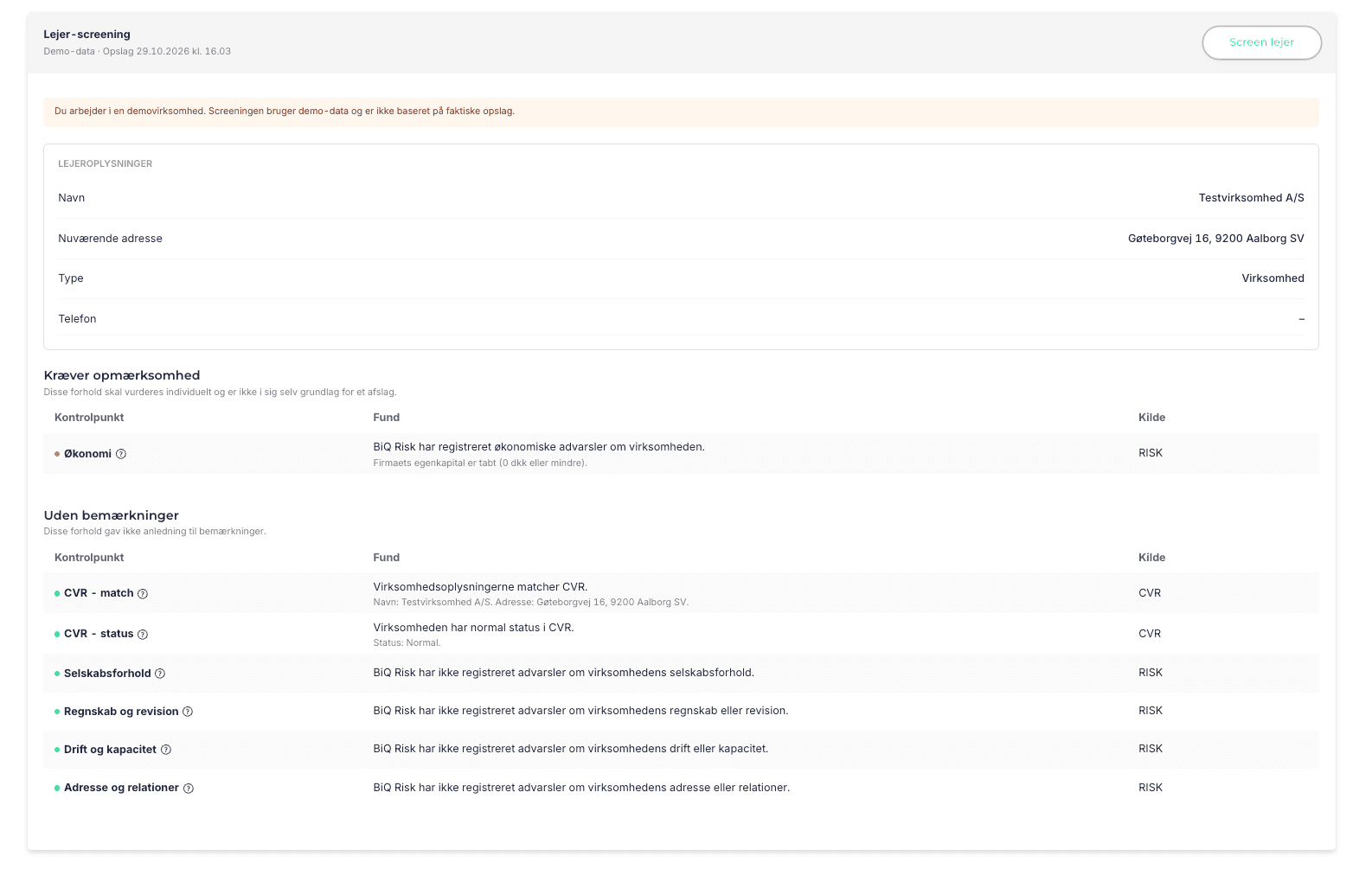Viewport: 1372px width, 869px height.
Task: Click the Uden bemærkninger heading
Action: [x=112, y=515]
